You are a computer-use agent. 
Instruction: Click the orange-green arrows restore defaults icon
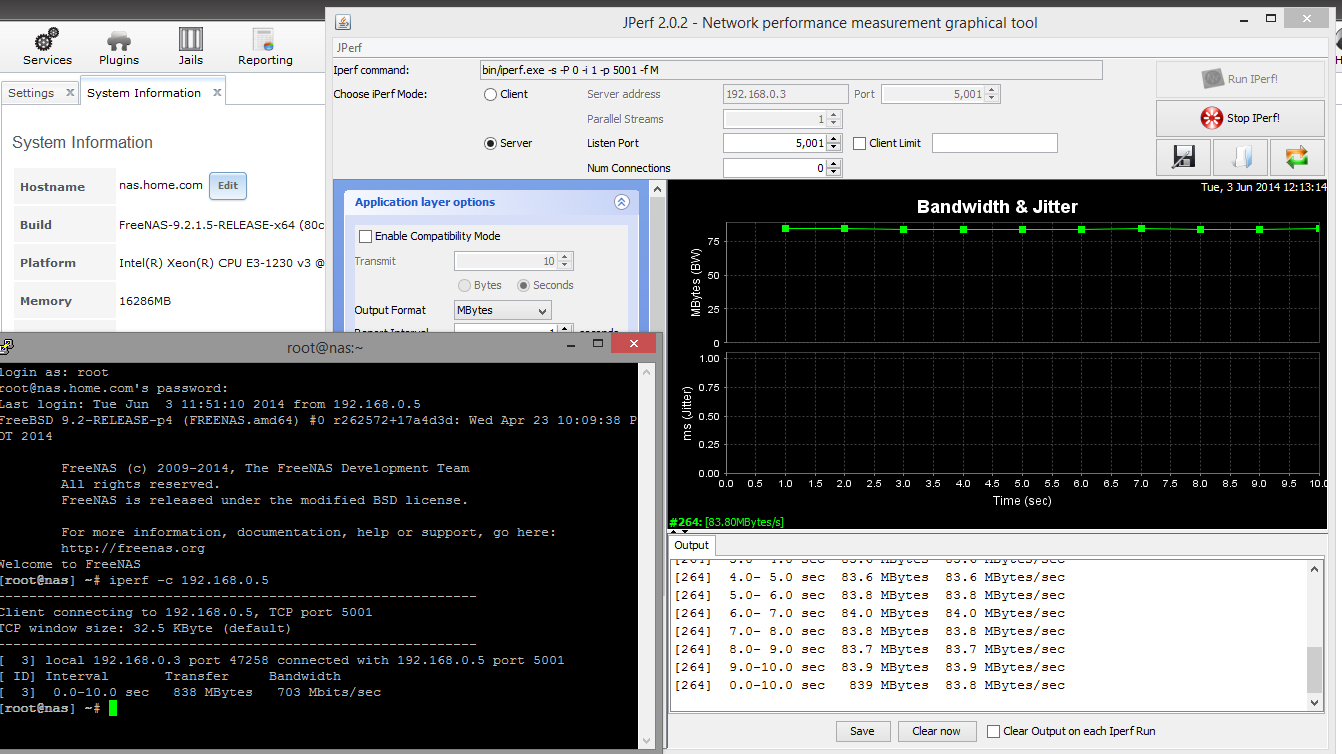[1296, 157]
